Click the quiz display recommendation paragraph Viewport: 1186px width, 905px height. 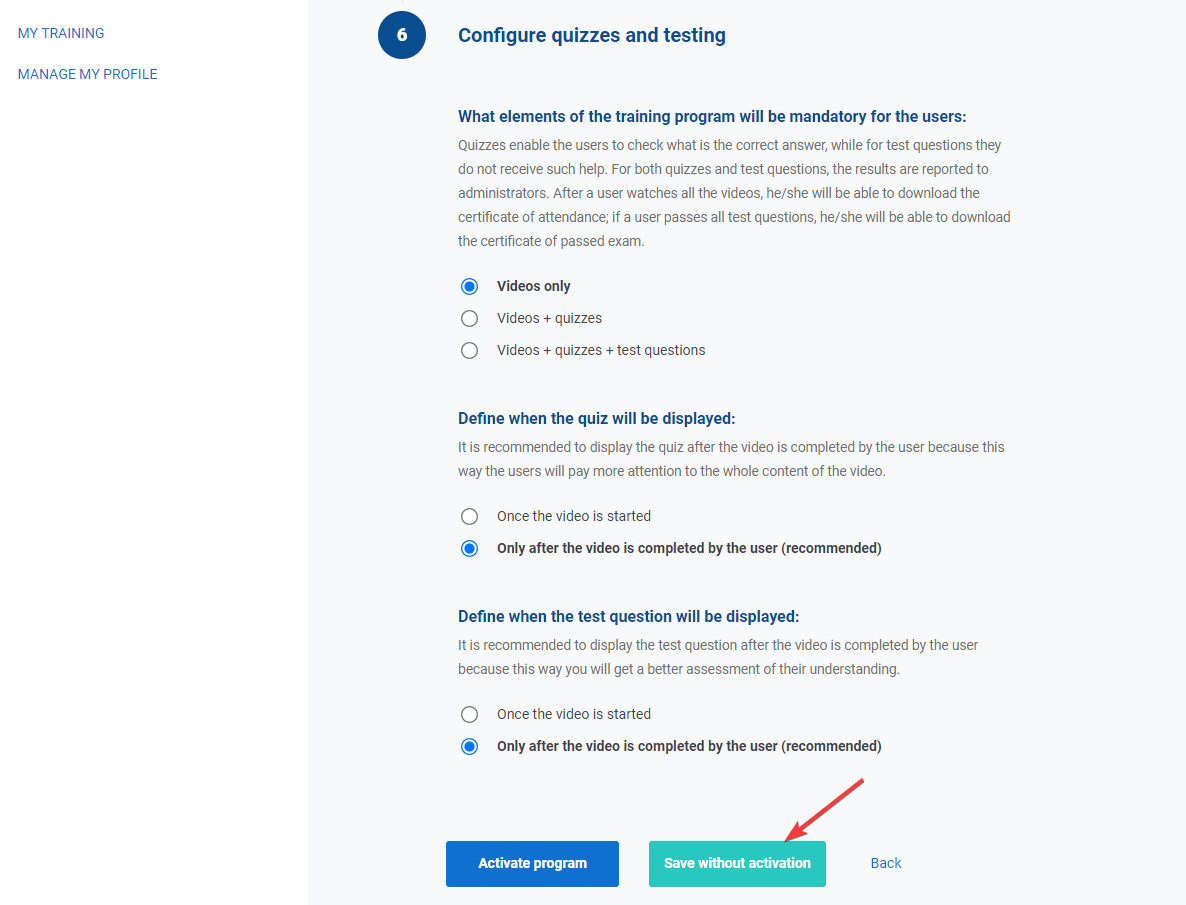click(x=731, y=459)
